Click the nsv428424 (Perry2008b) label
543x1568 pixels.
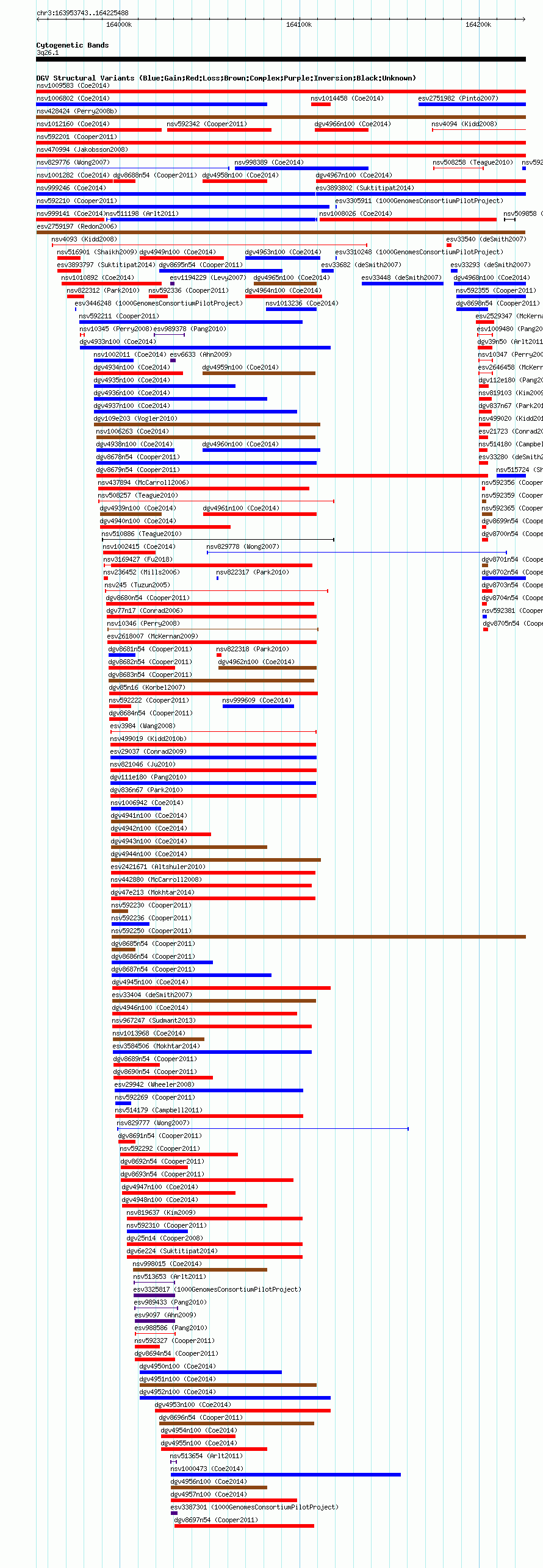[77, 111]
